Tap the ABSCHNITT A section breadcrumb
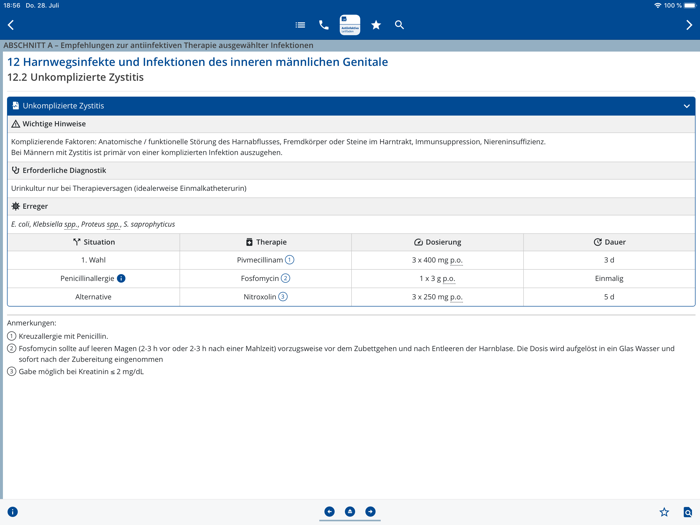 tap(158, 45)
